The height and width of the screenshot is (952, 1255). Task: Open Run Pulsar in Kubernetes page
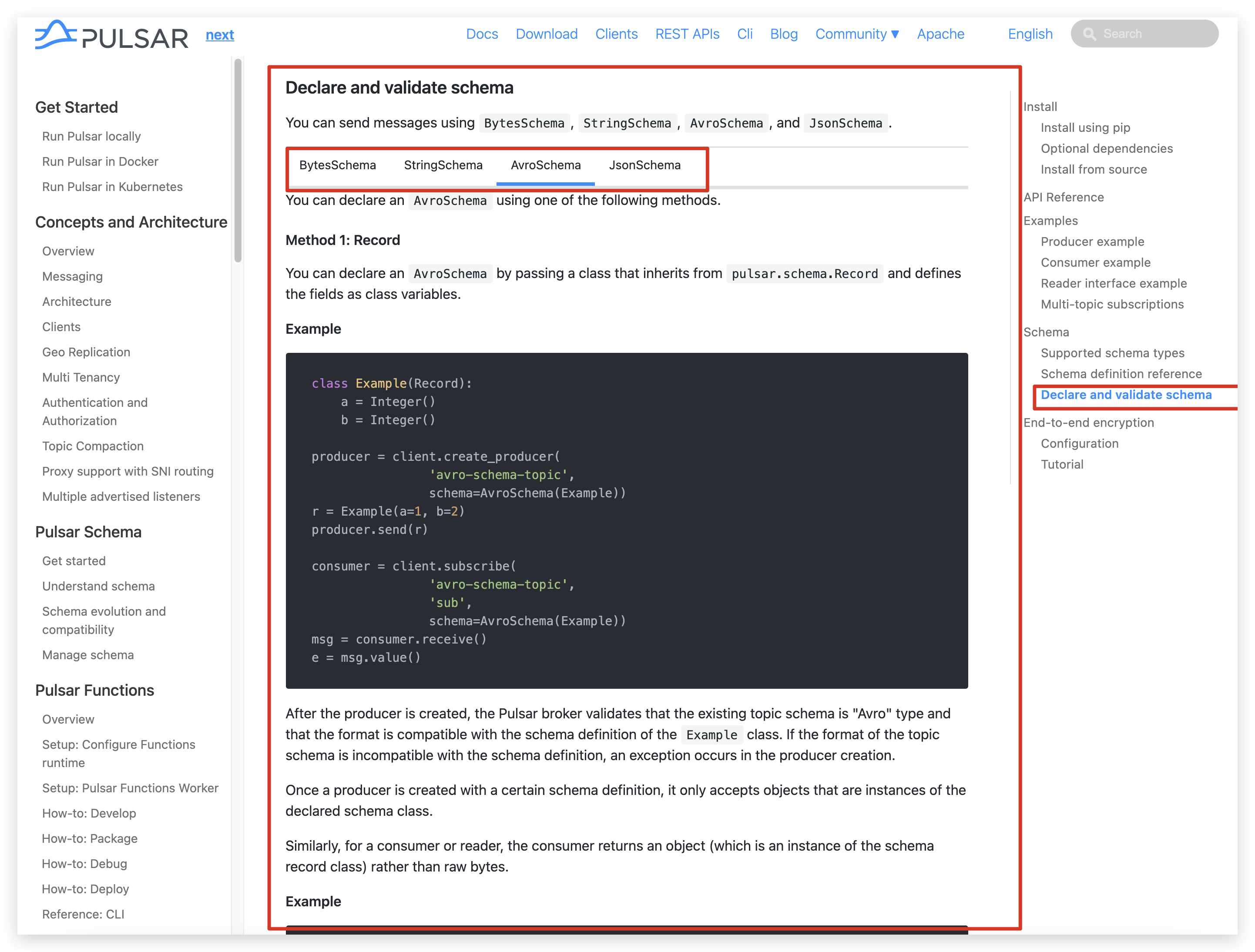pos(112,187)
